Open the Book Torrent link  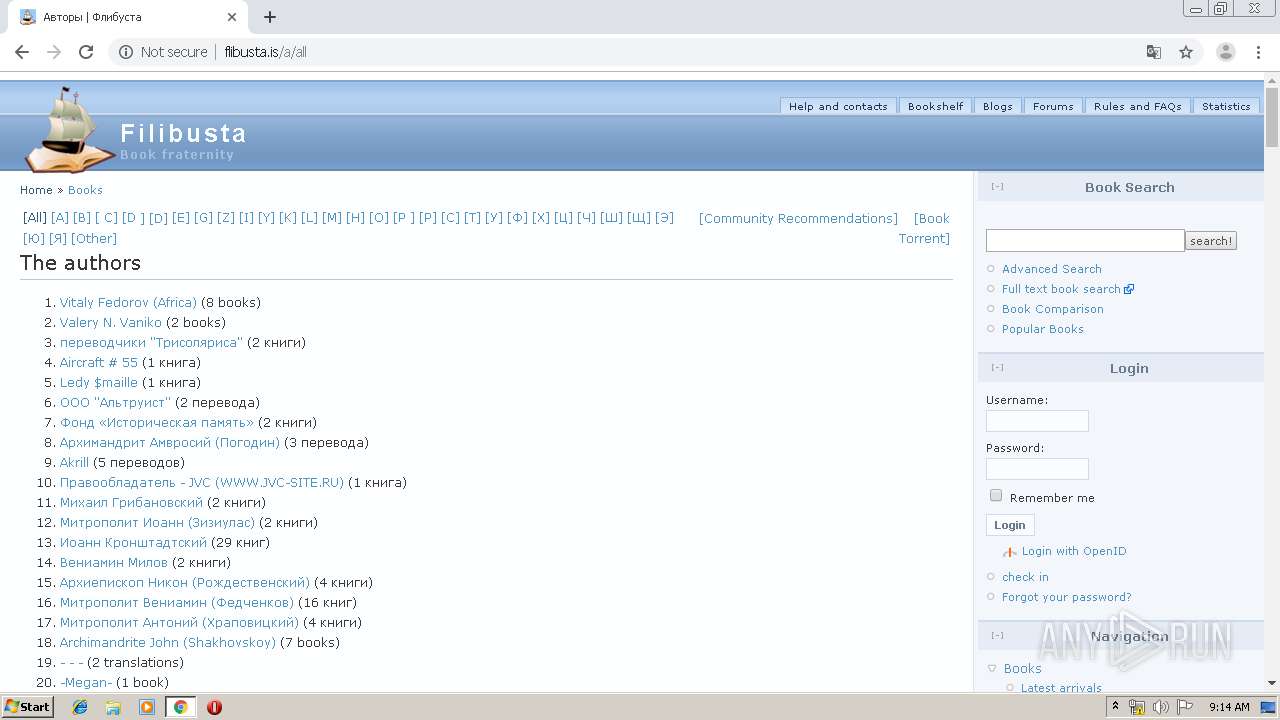pyautogui.click(x=924, y=228)
